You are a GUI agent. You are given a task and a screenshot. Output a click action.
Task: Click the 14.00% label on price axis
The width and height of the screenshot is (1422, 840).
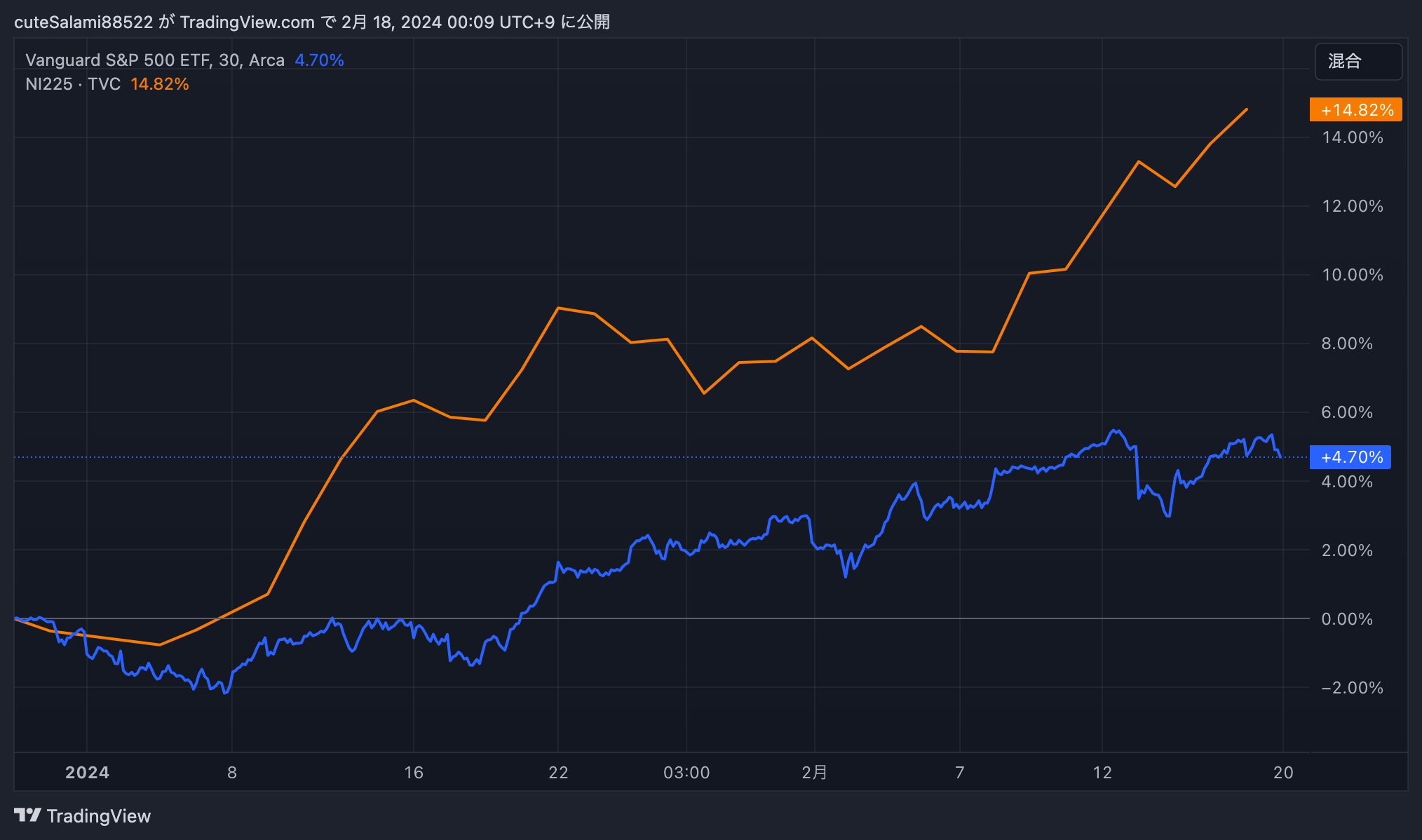click(x=1352, y=137)
